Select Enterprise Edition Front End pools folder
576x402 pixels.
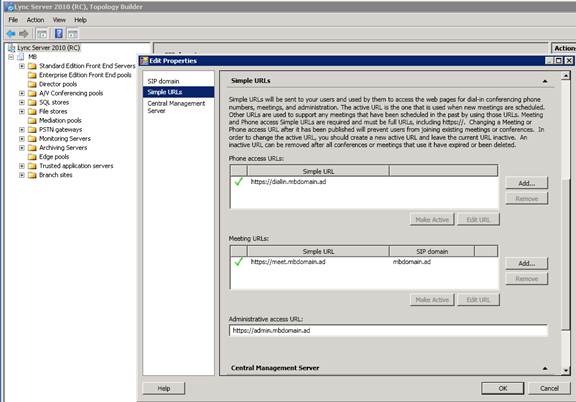coord(85,75)
